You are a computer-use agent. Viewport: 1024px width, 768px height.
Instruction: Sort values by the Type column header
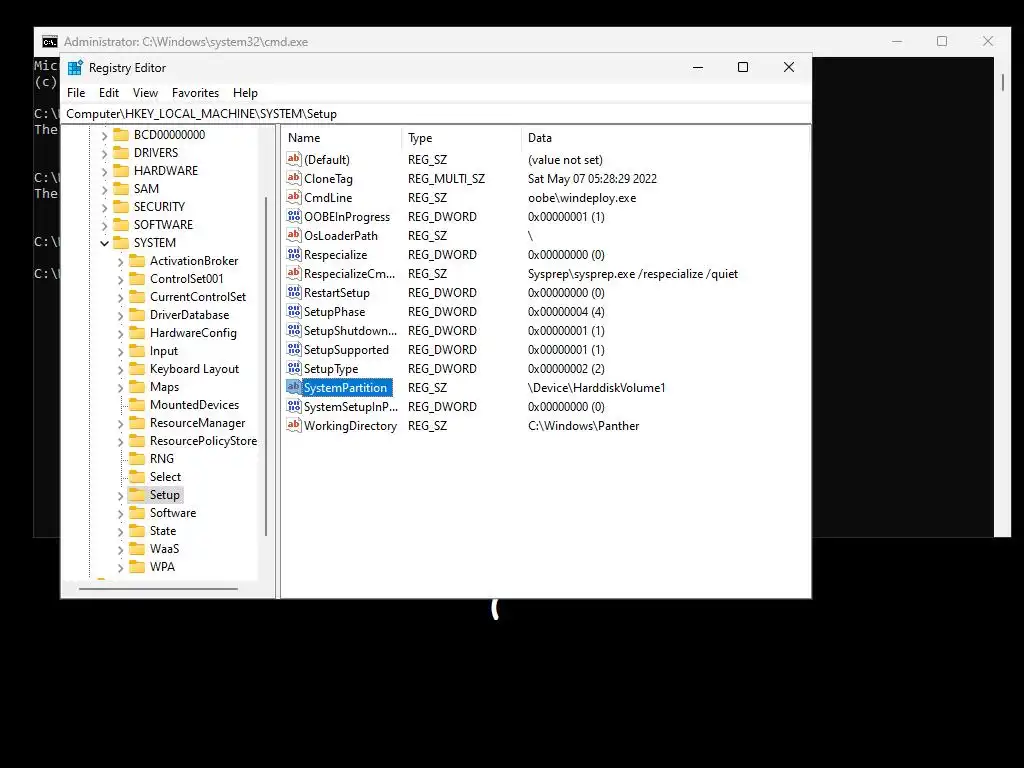coord(462,138)
